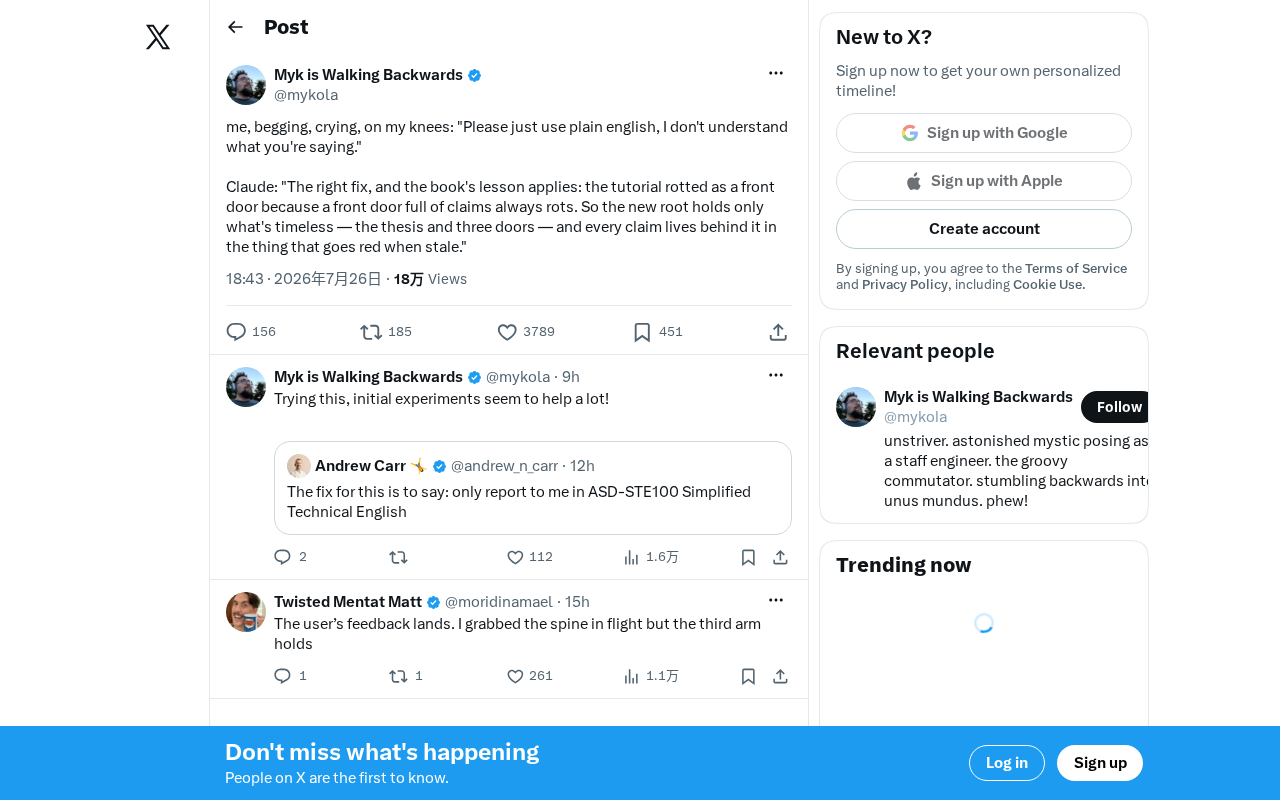Viewport: 1280px width, 800px height.
Task: Go back with the arrow beside Post
Action: (x=235, y=27)
